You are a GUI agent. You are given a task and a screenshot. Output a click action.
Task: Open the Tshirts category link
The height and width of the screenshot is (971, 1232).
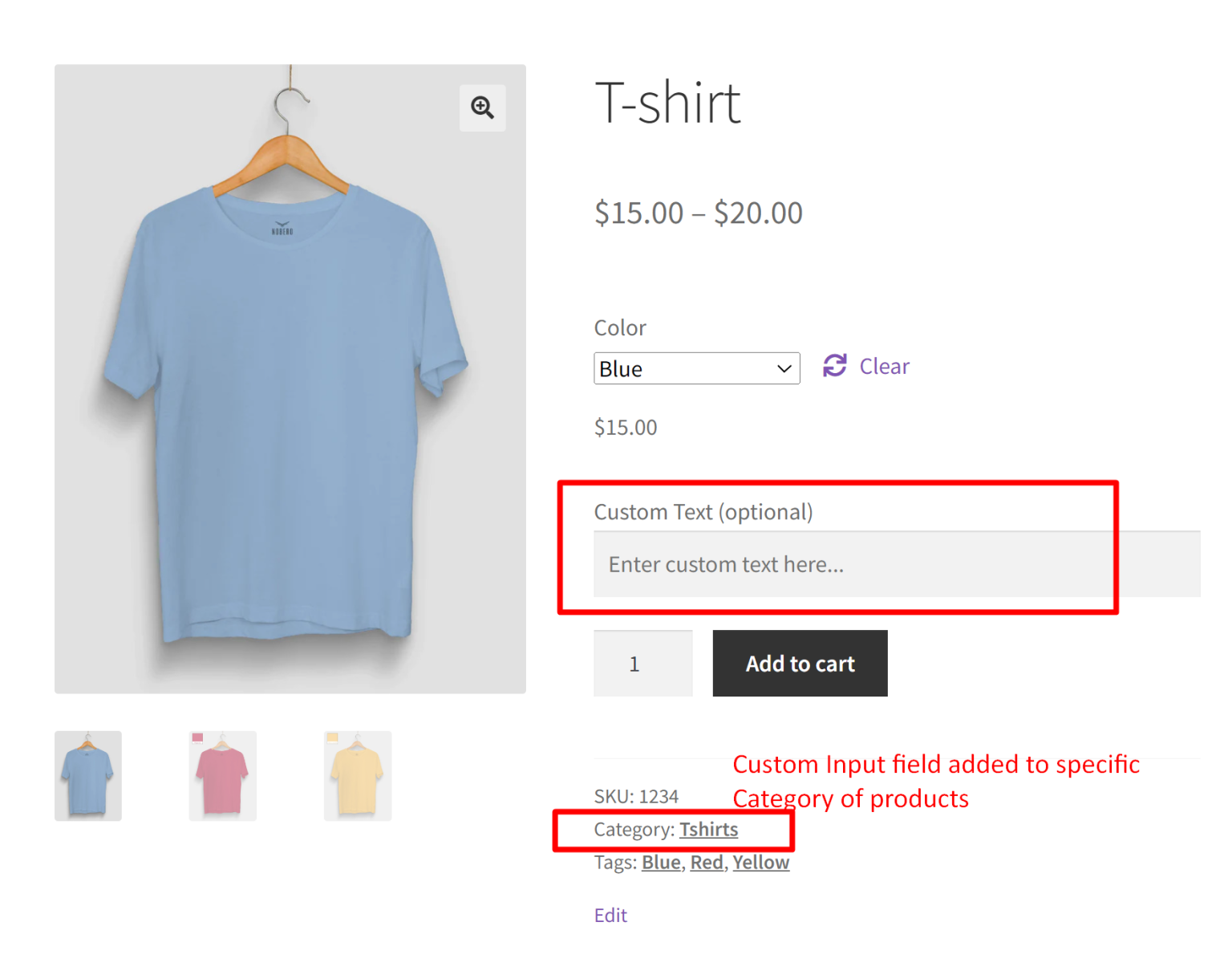(x=708, y=829)
